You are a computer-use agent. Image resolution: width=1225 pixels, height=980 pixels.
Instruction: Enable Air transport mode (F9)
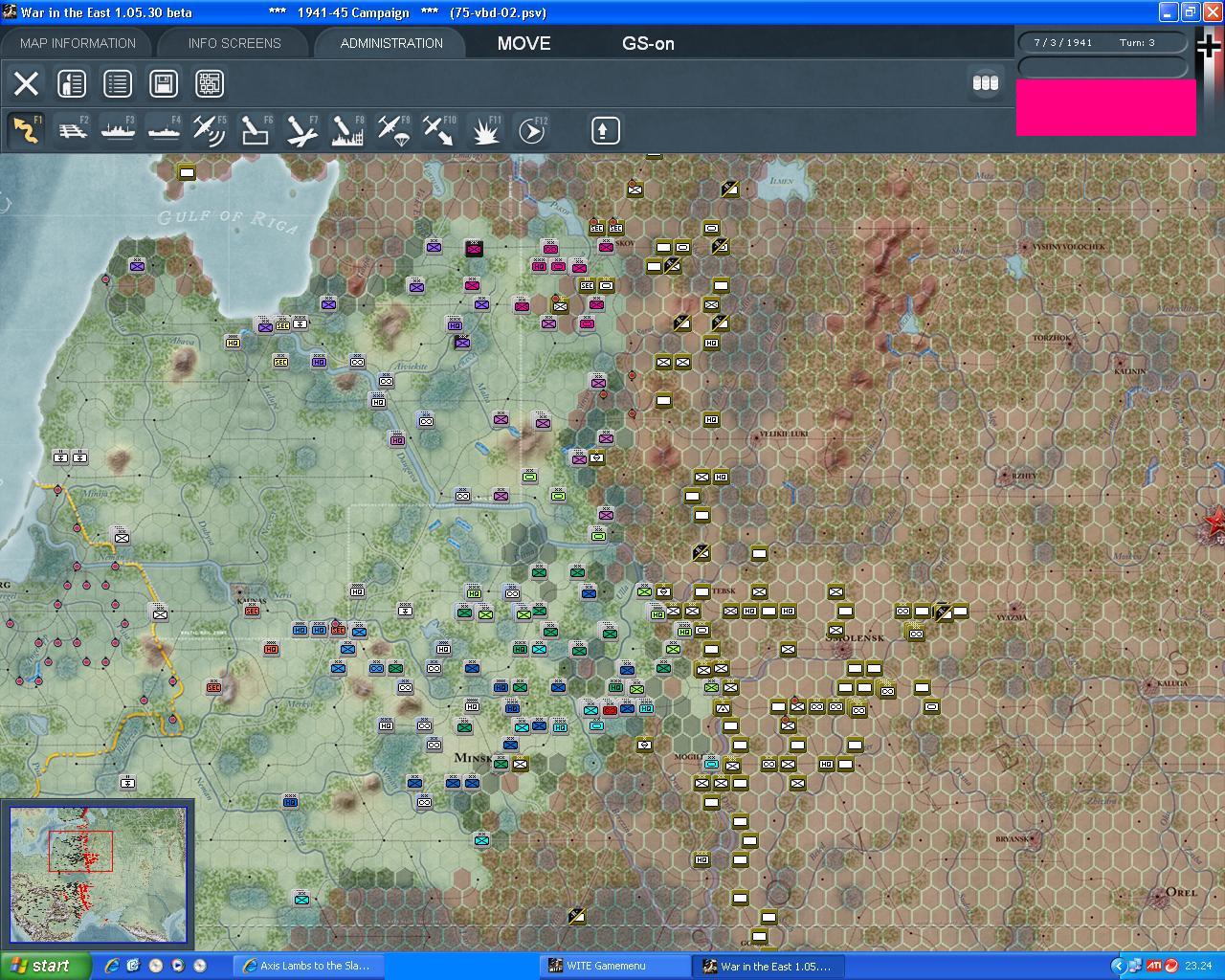(393, 130)
